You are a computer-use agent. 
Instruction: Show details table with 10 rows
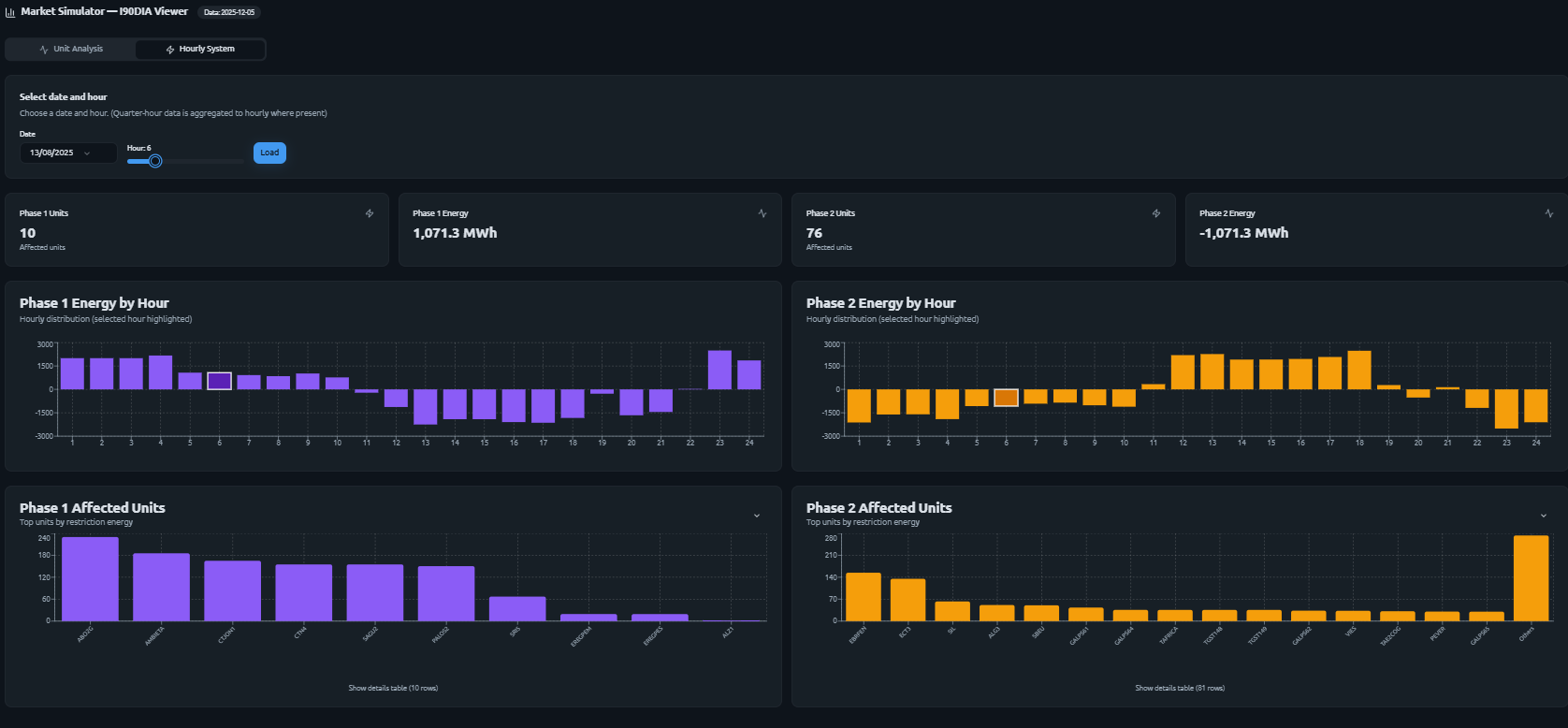point(393,688)
